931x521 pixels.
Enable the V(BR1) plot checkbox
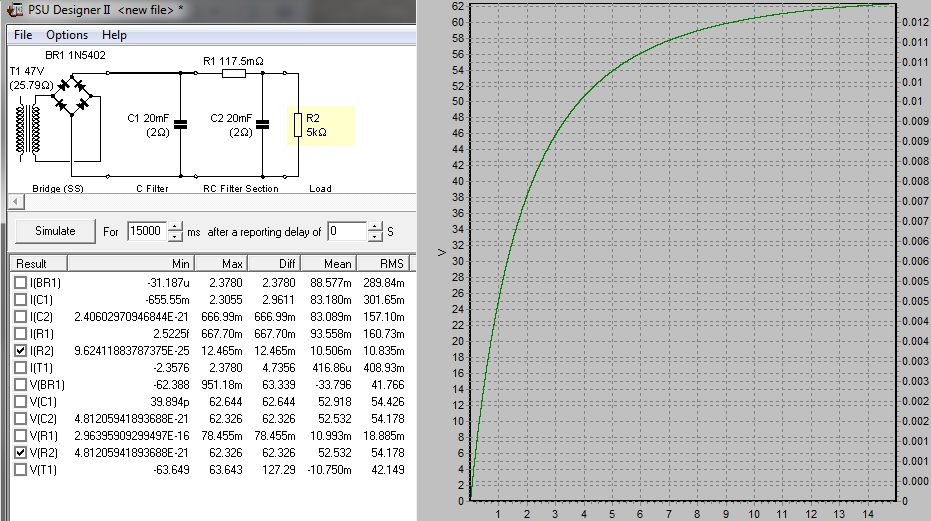point(21,385)
